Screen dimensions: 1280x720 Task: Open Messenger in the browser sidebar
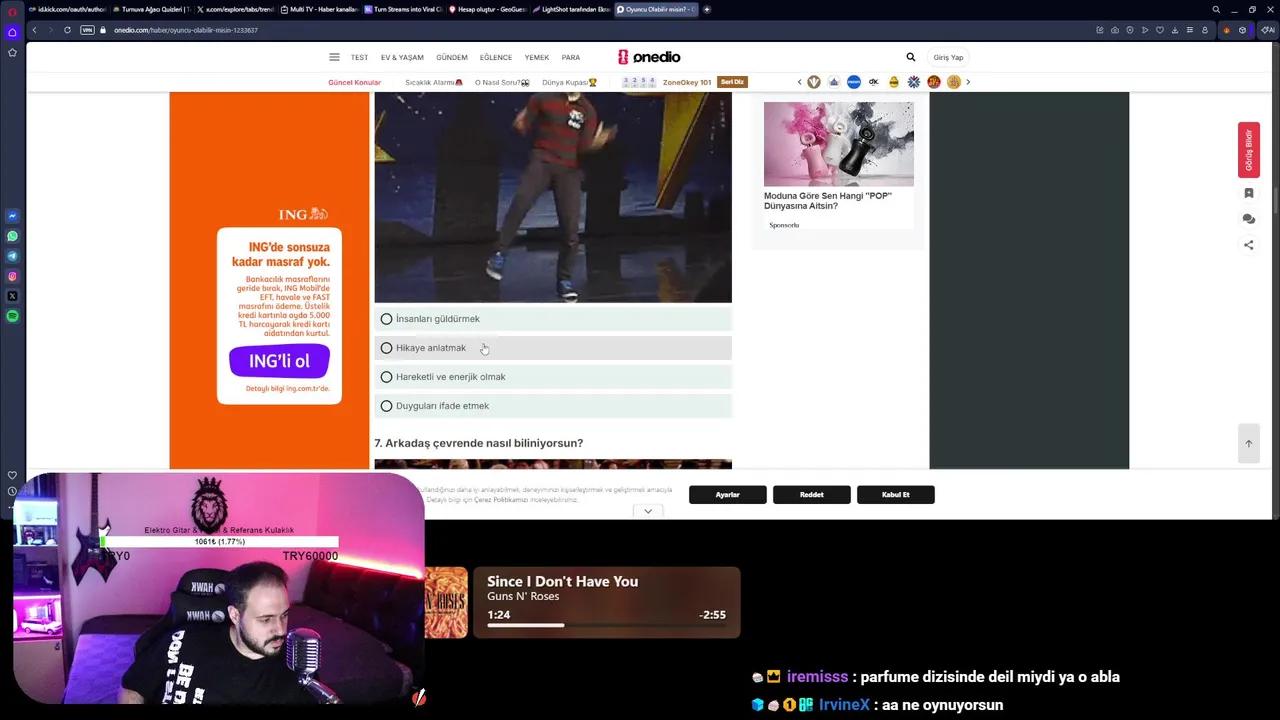[12, 216]
